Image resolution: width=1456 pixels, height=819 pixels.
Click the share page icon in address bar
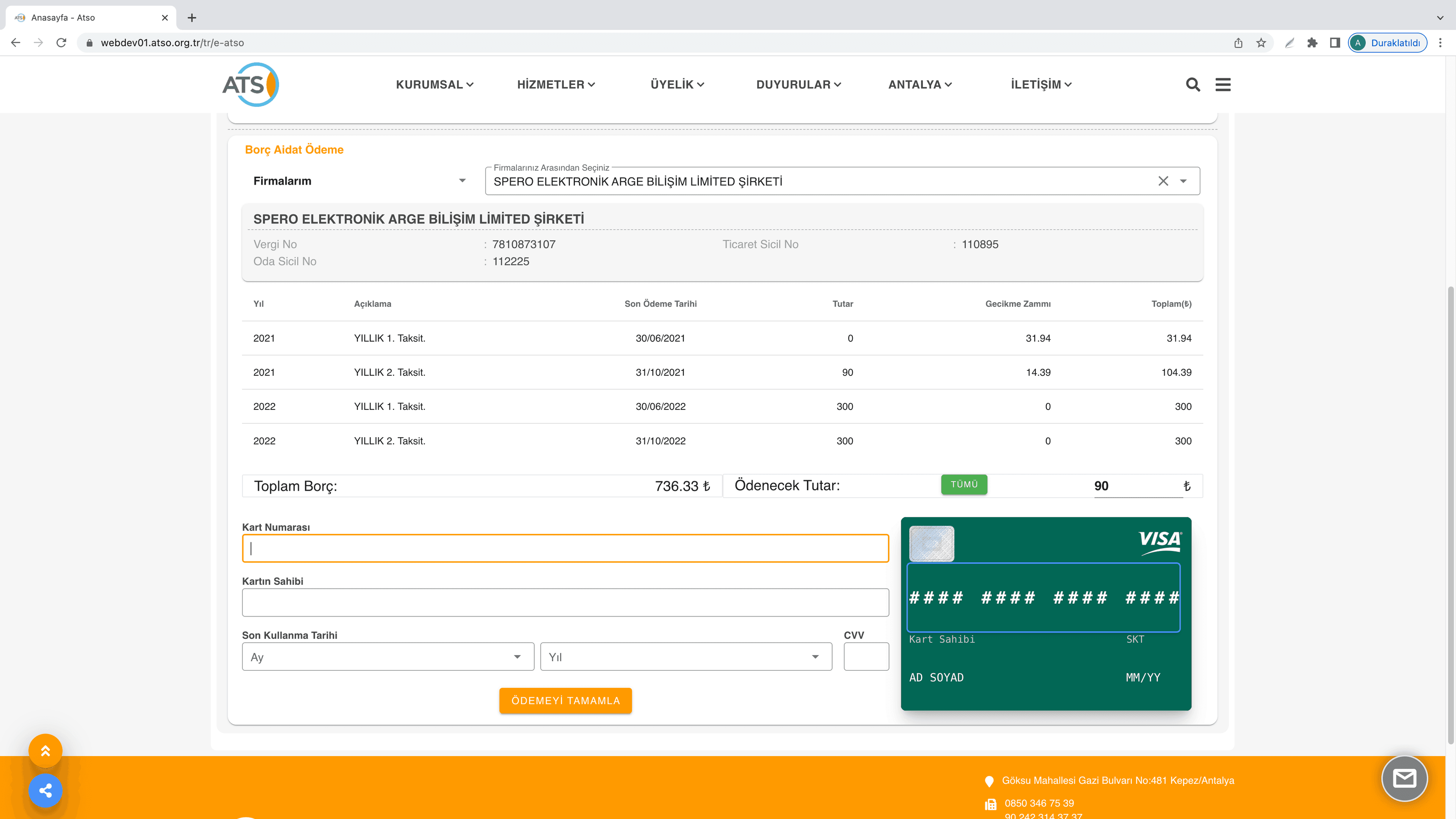(1238, 42)
